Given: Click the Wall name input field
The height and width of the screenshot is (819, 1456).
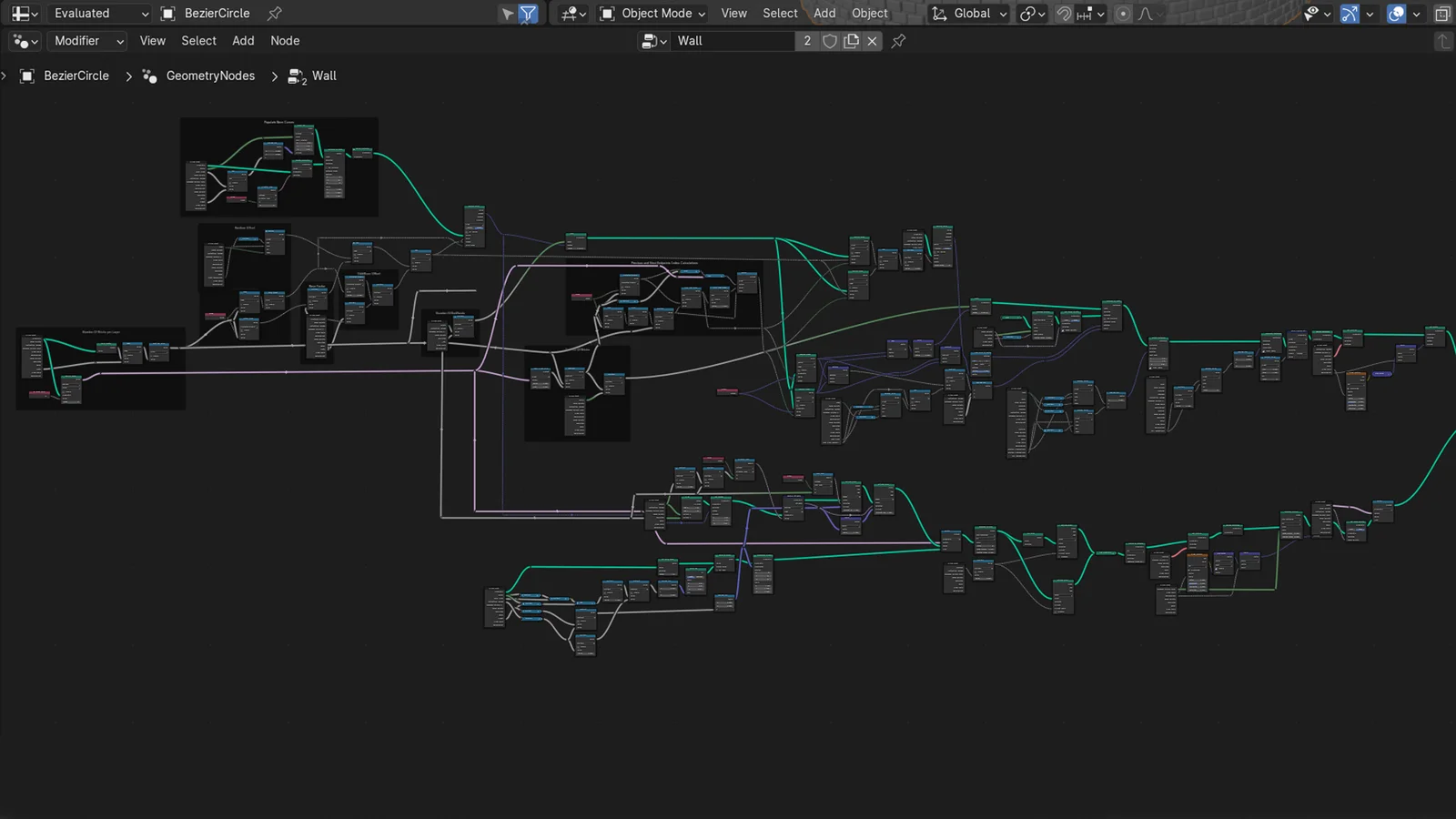Looking at the screenshot, I should (733, 41).
